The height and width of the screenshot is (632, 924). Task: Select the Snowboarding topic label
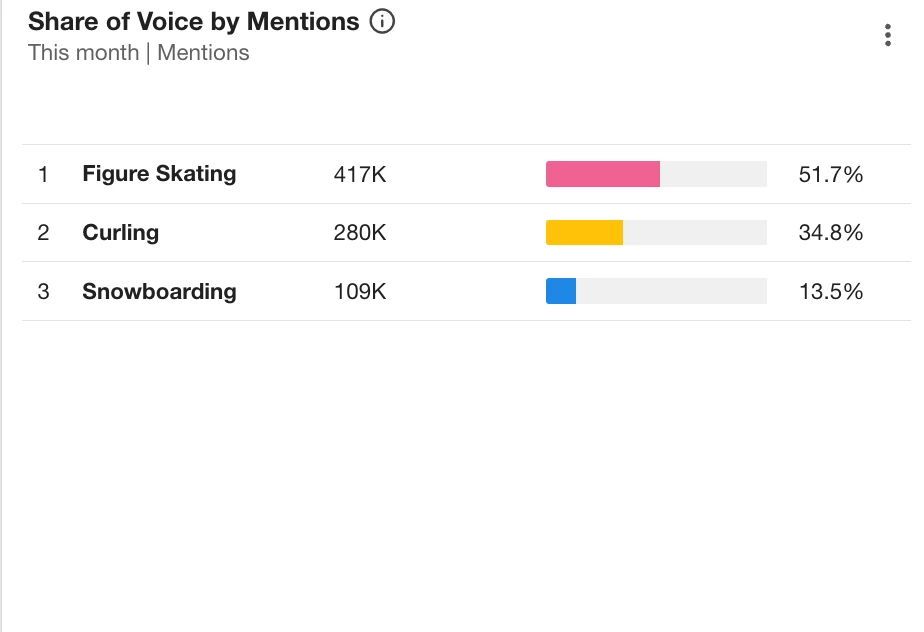coord(159,292)
